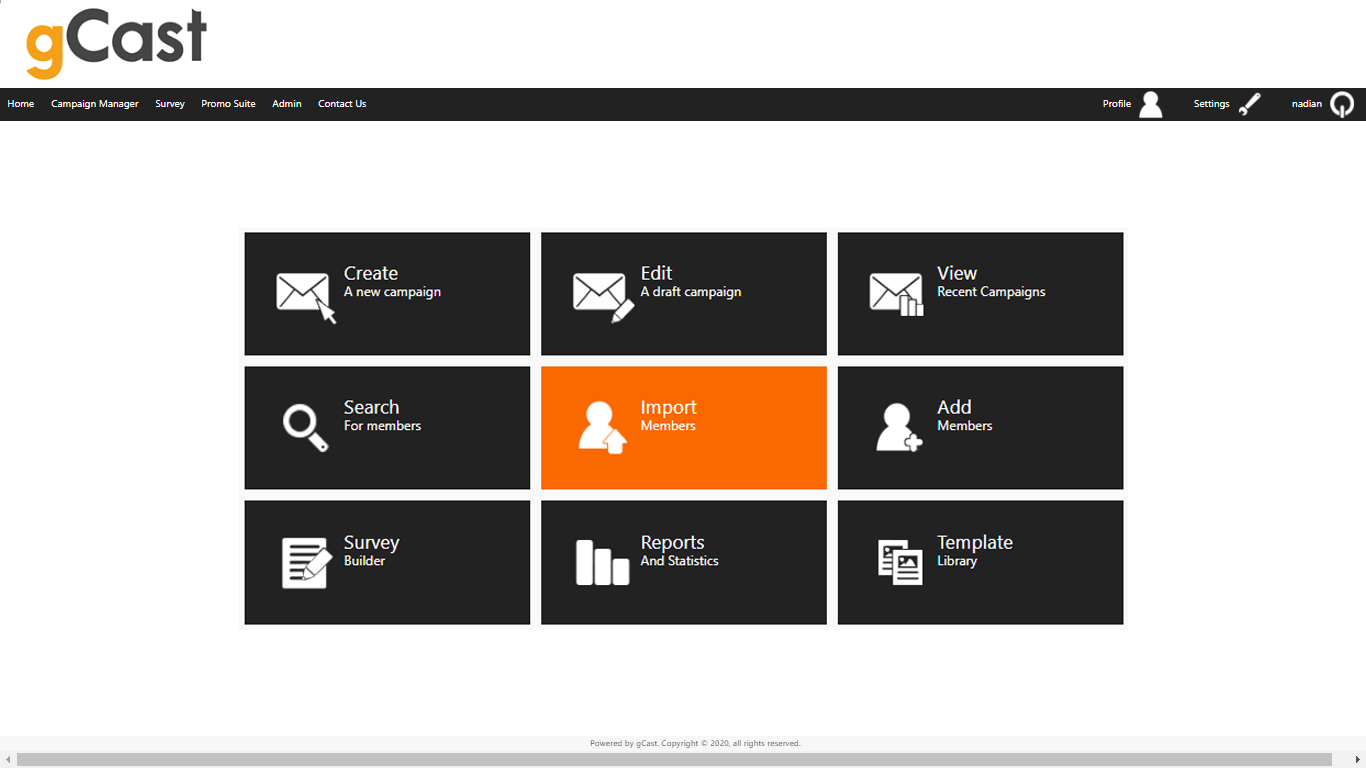This screenshot has height=768, width=1366.
Task: Select the Search magnifying glass icon
Action: [304, 428]
